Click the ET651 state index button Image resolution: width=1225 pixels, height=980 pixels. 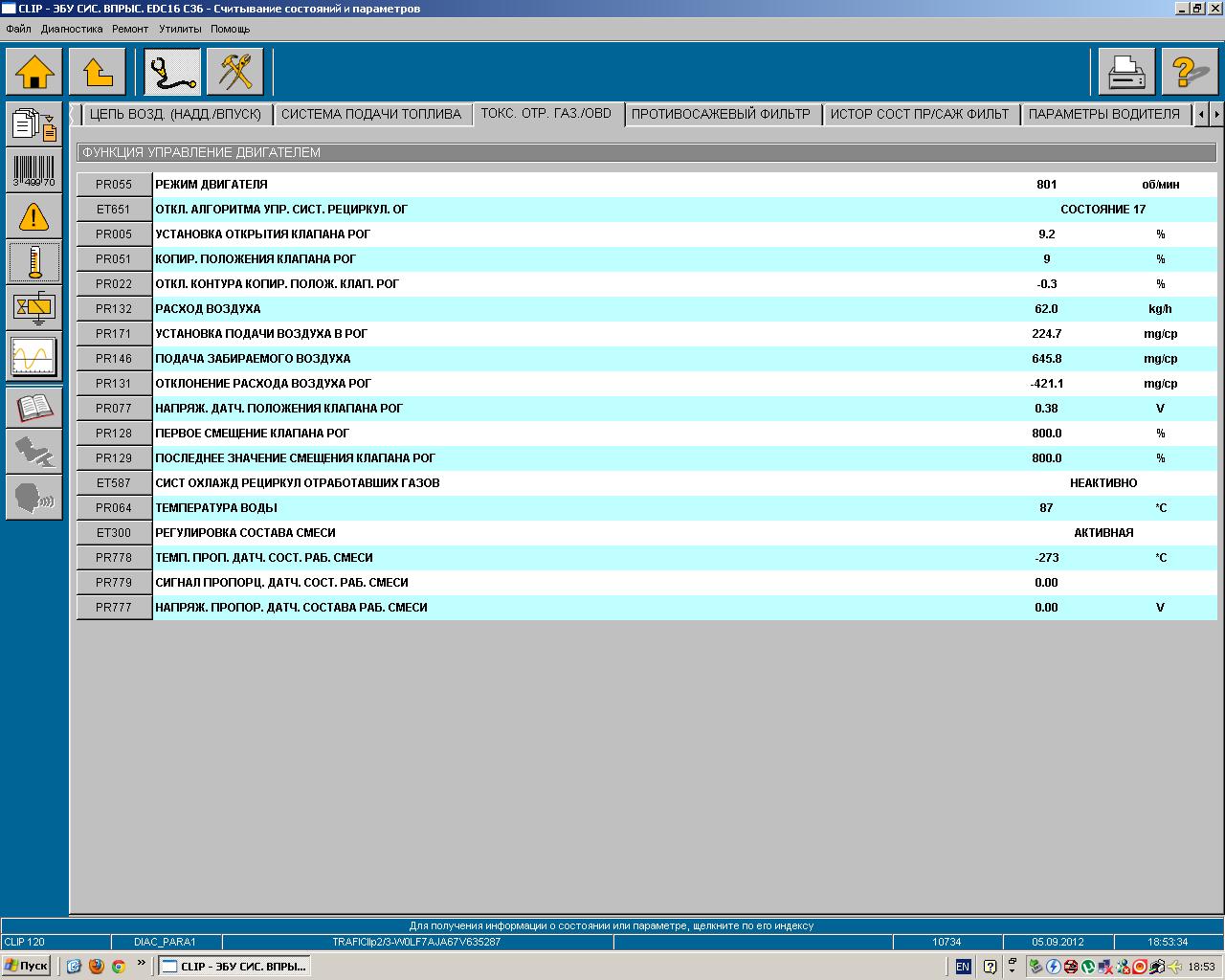point(114,210)
